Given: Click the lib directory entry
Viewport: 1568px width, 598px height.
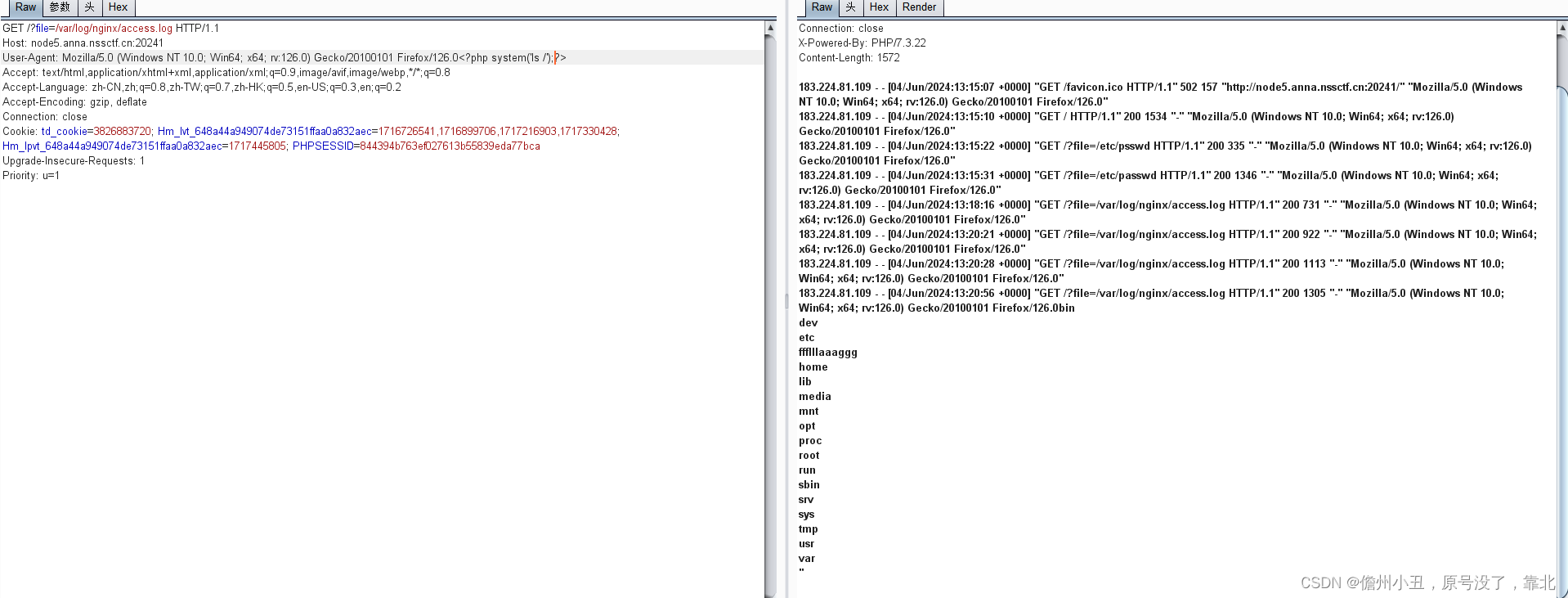Looking at the screenshot, I should (x=805, y=381).
